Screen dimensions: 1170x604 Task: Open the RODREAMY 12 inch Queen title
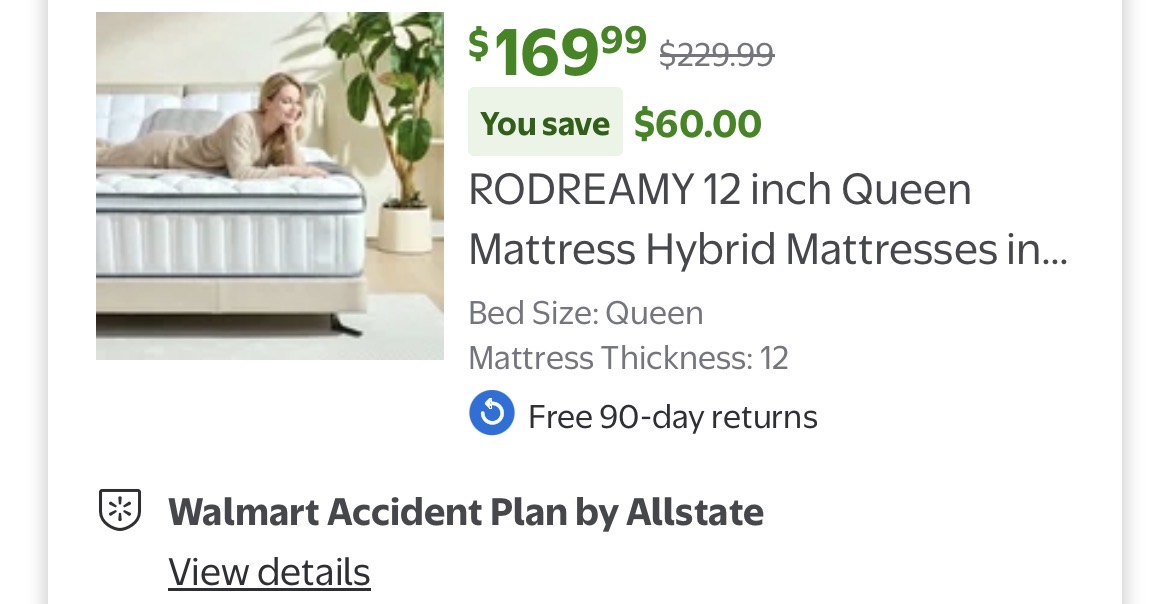[720, 190]
